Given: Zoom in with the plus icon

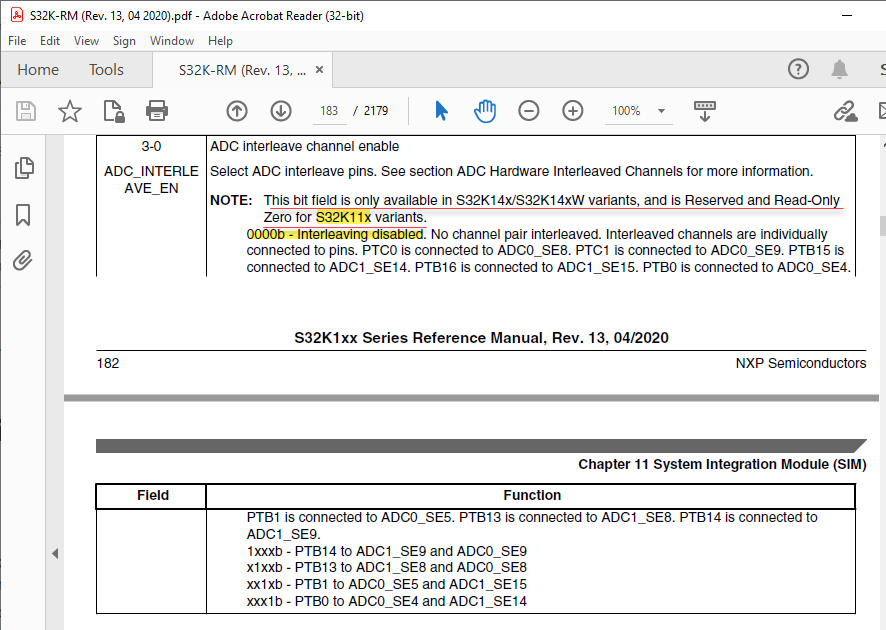Looking at the screenshot, I should tap(572, 111).
